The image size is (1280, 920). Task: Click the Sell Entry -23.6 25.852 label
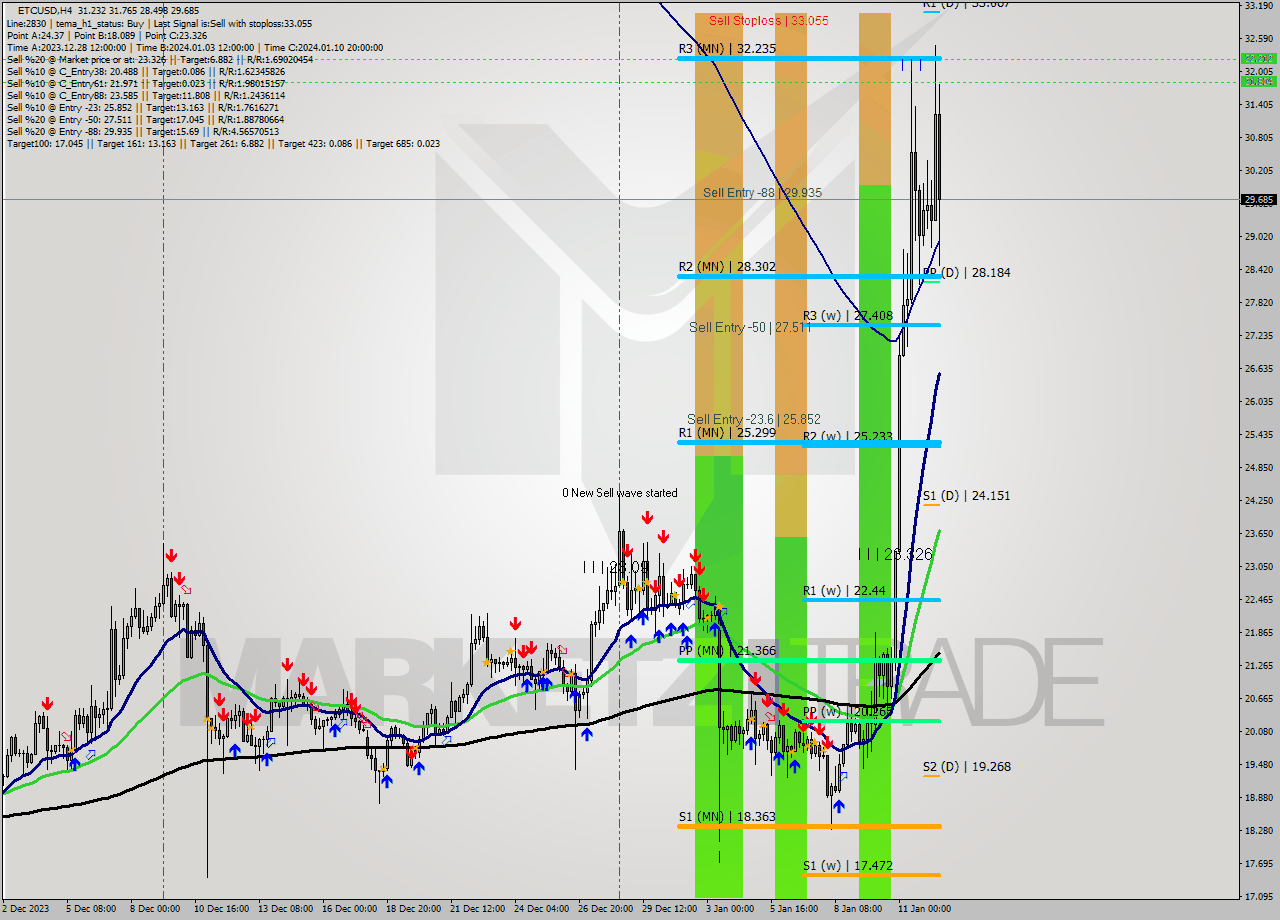click(x=754, y=419)
